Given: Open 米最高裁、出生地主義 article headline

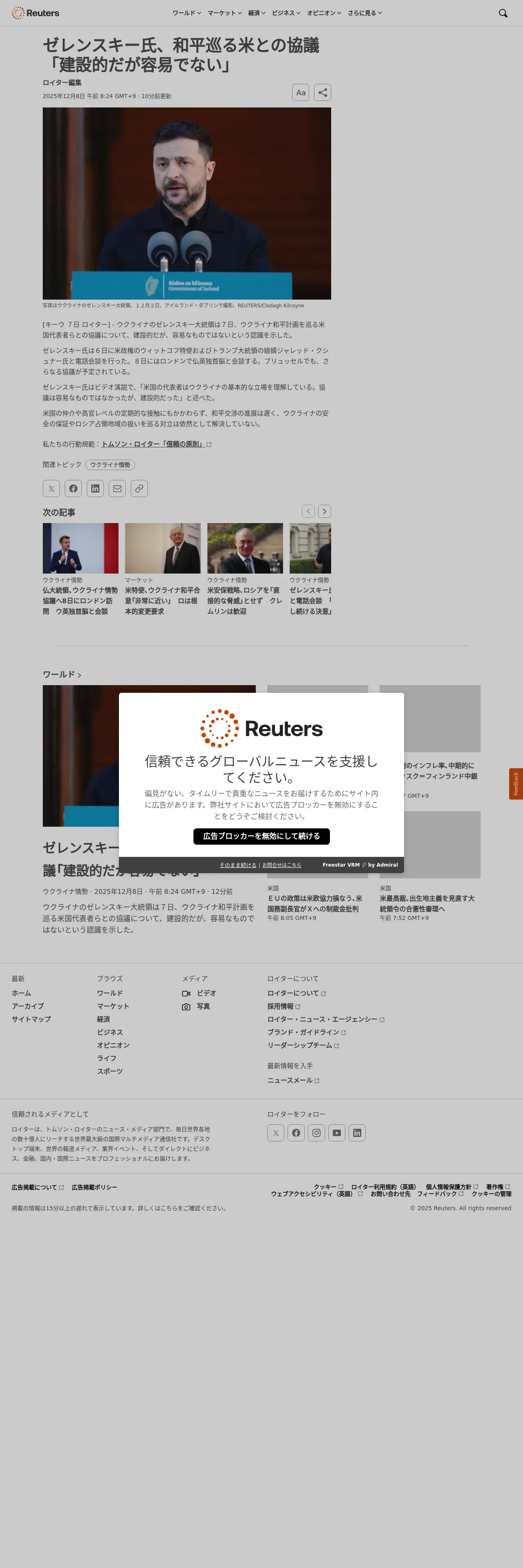Looking at the screenshot, I should tap(427, 903).
